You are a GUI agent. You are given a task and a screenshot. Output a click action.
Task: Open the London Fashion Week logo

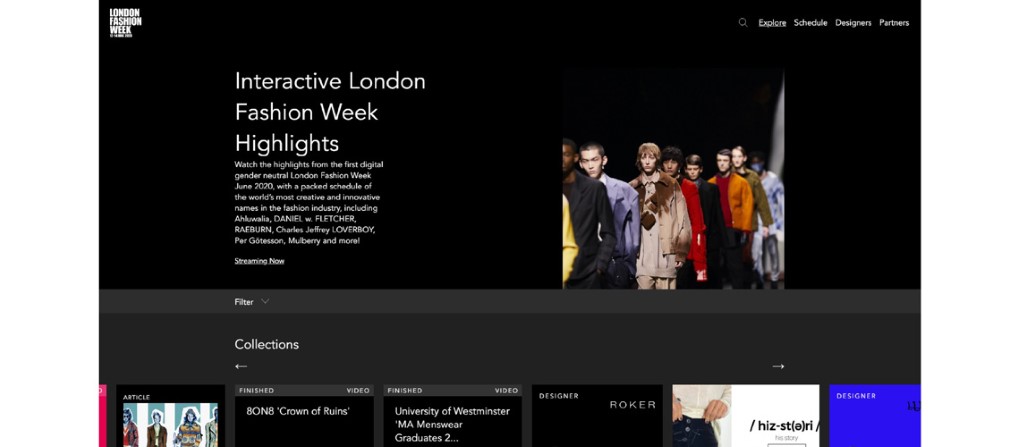125,23
